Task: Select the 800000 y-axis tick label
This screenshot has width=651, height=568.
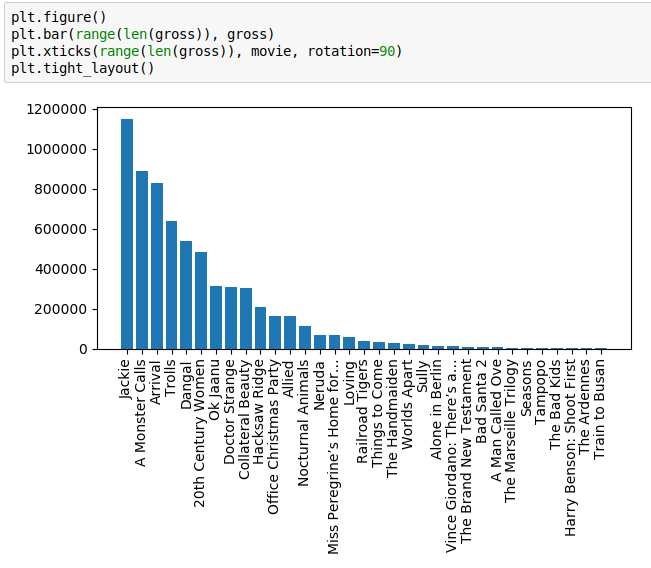Action: coord(61,189)
